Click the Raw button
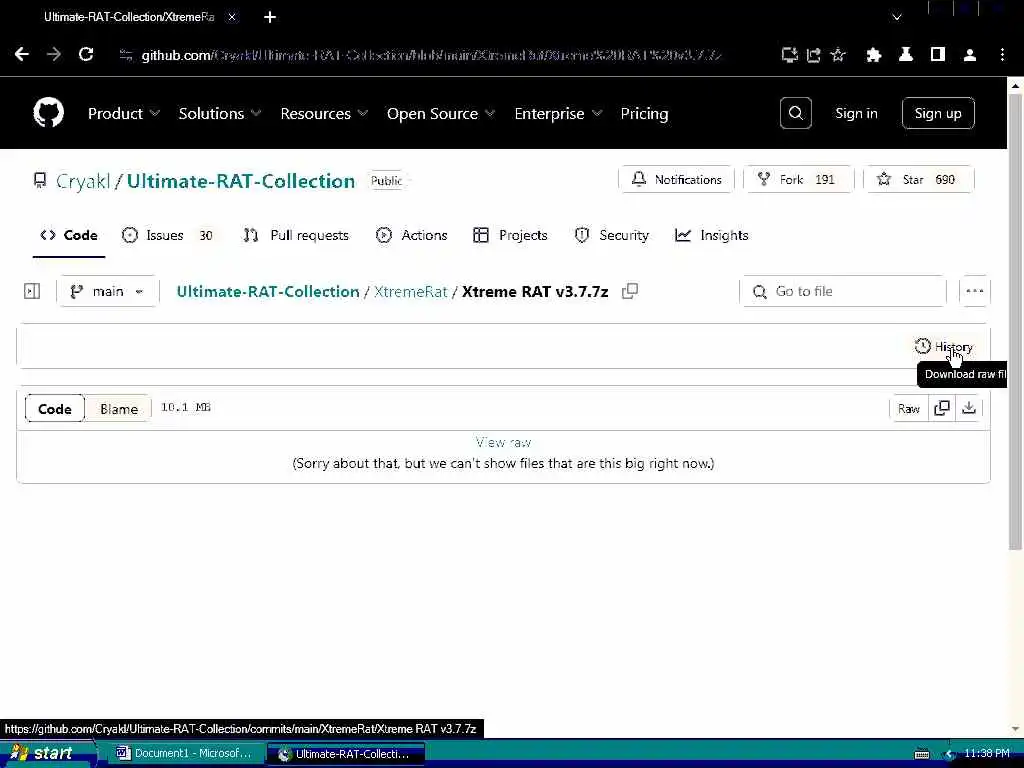Screen dimensions: 1024x768 point(908,409)
